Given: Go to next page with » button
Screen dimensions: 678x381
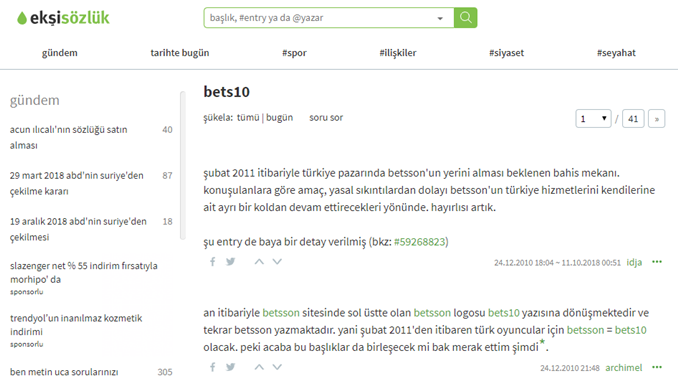Looking at the screenshot, I should point(656,118).
